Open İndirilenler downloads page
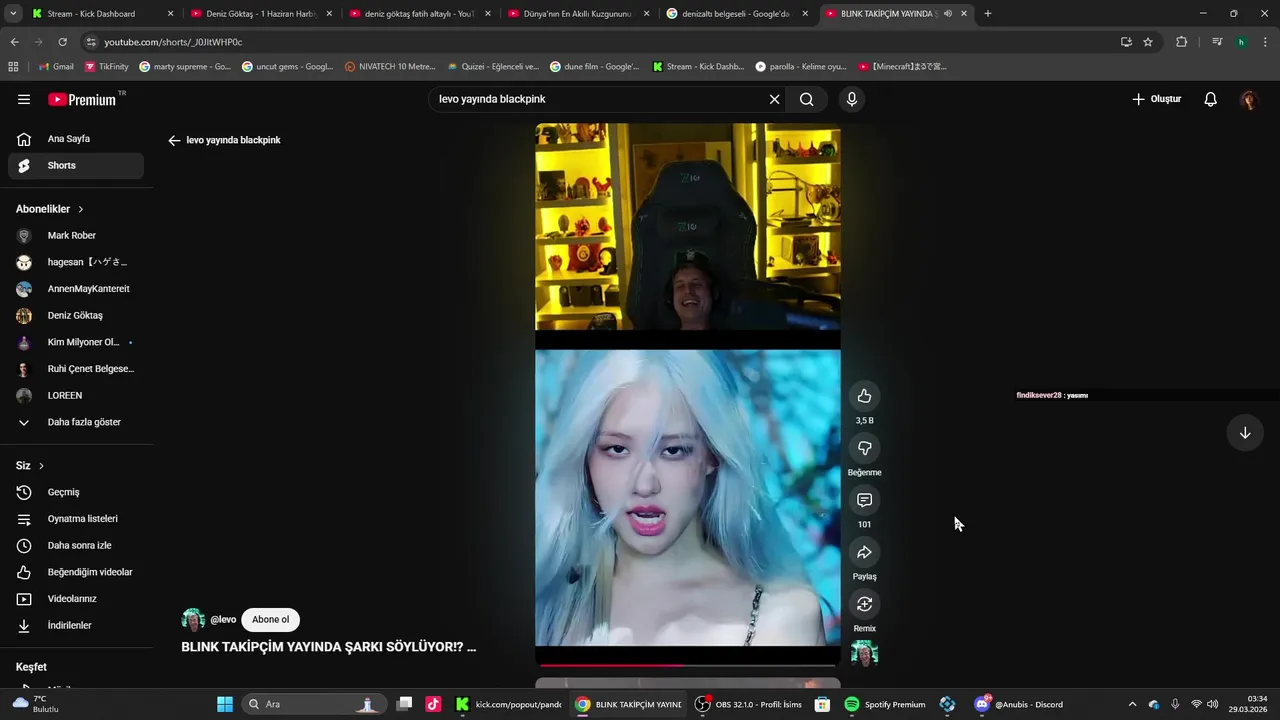 pos(76,625)
